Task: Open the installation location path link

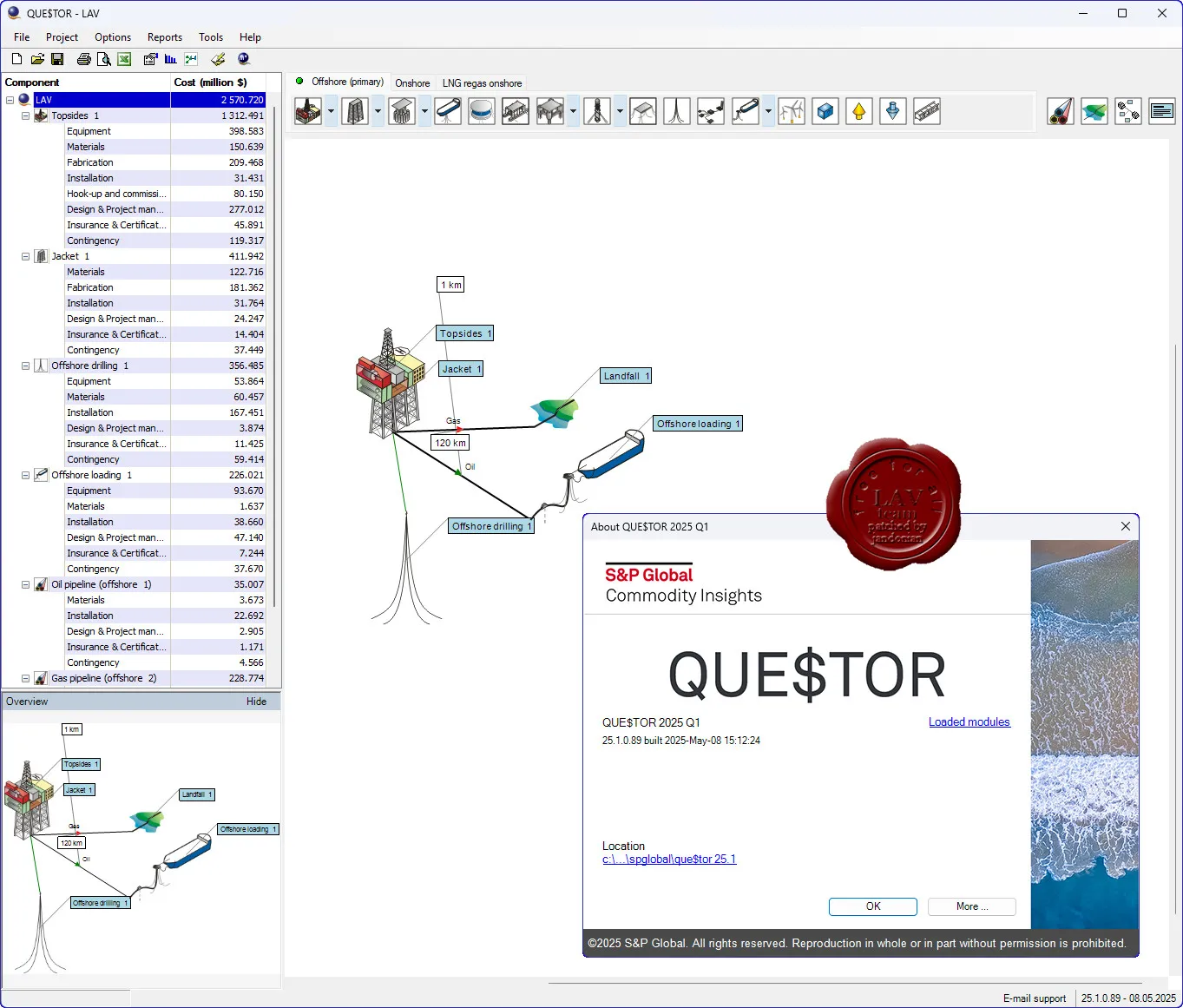Action: pos(669,860)
